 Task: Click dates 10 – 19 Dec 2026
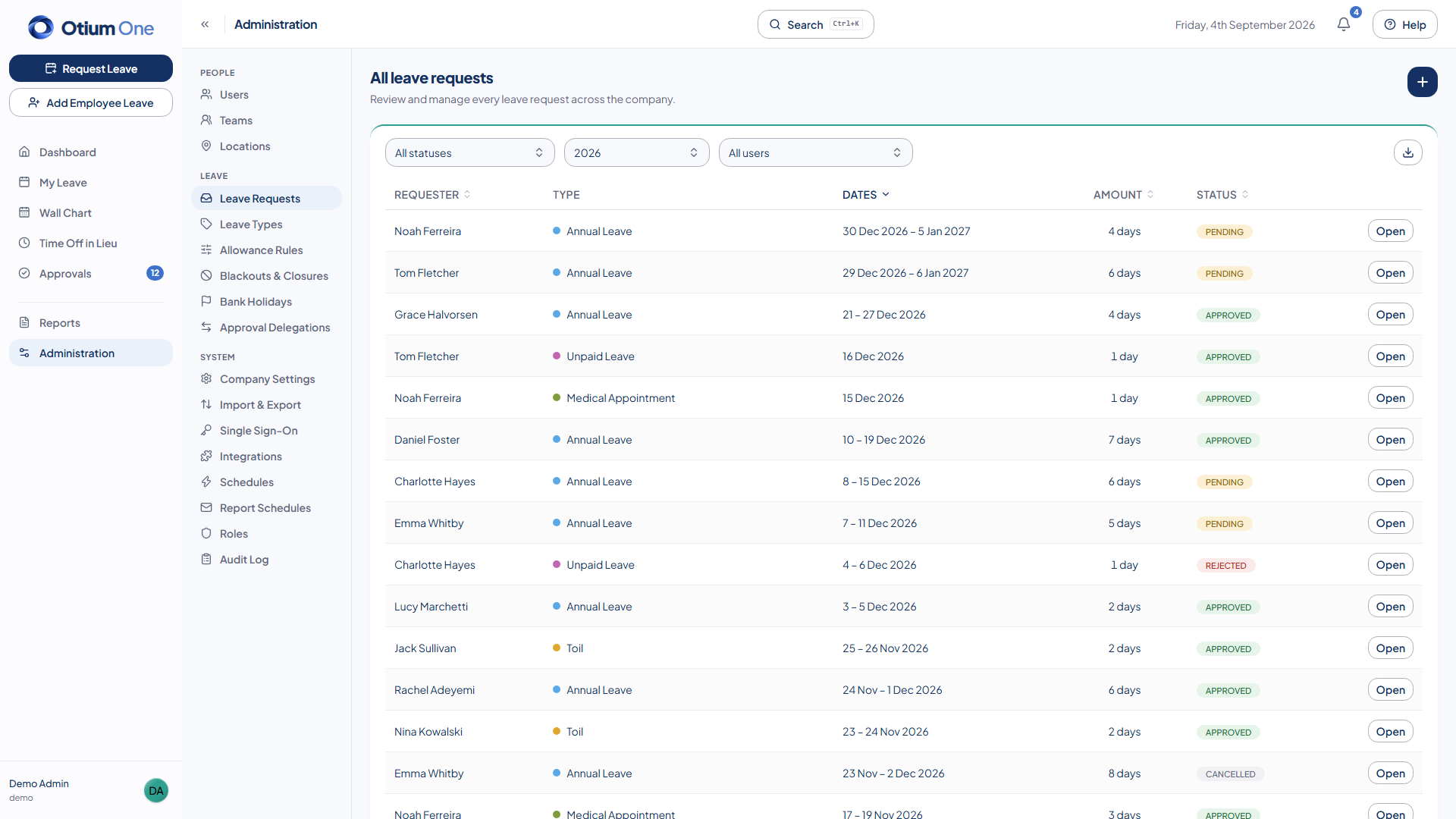(x=883, y=439)
